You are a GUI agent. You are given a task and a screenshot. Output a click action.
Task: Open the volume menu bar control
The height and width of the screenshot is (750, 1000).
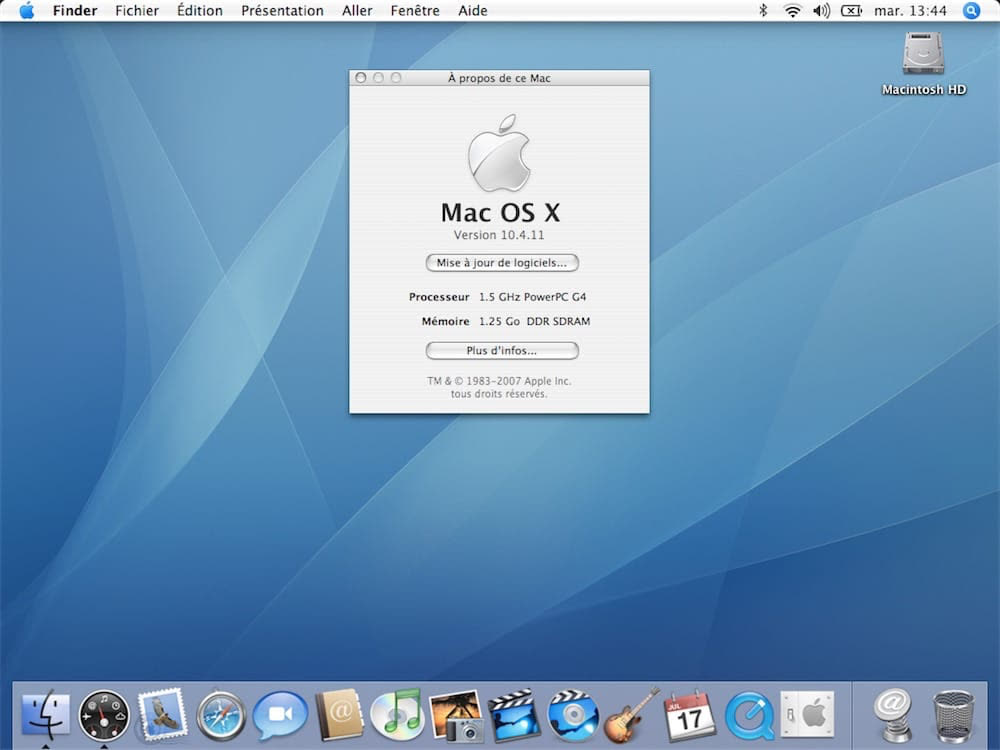click(x=821, y=11)
